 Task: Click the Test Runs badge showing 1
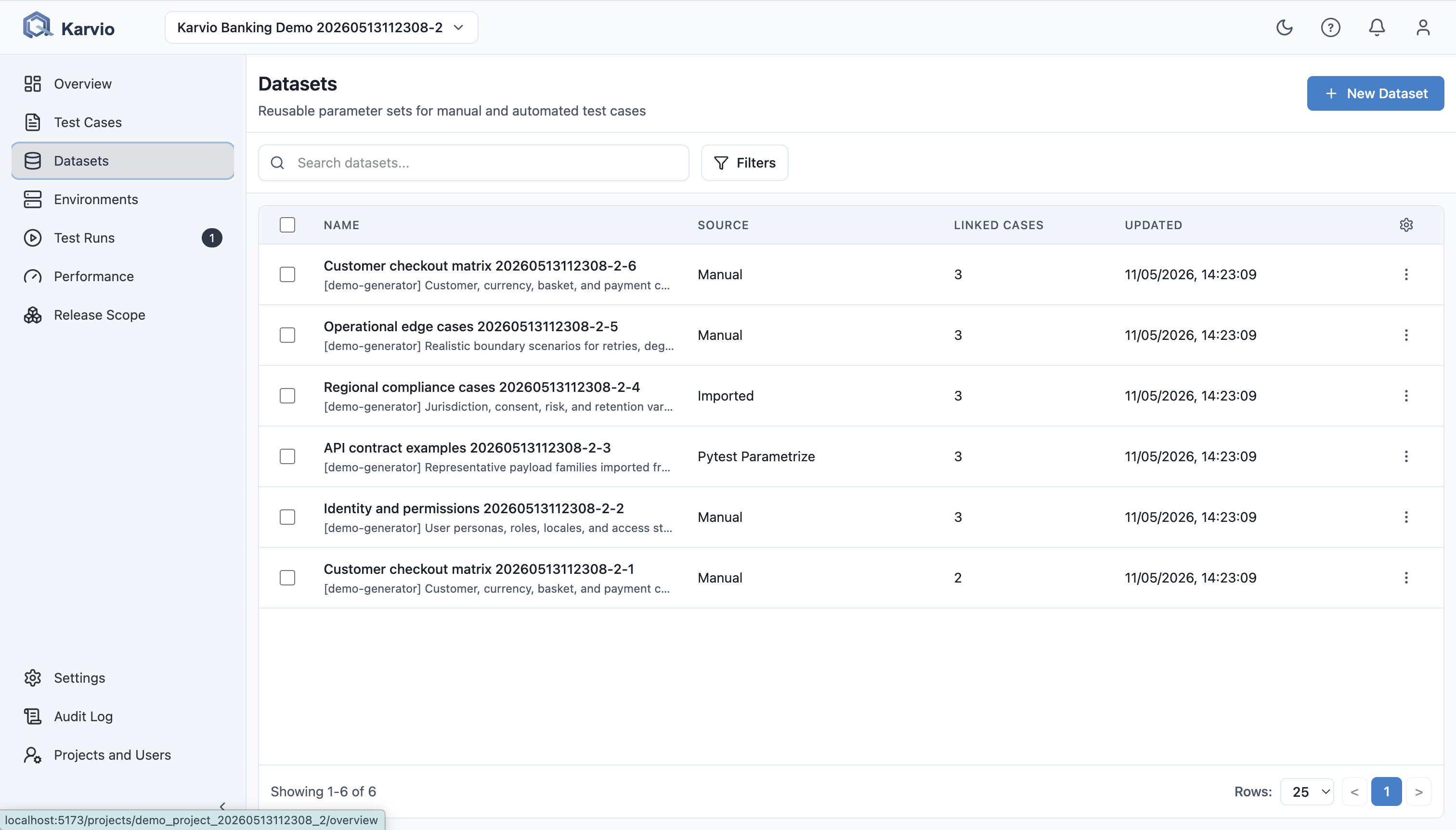pyautogui.click(x=211, y=238)
